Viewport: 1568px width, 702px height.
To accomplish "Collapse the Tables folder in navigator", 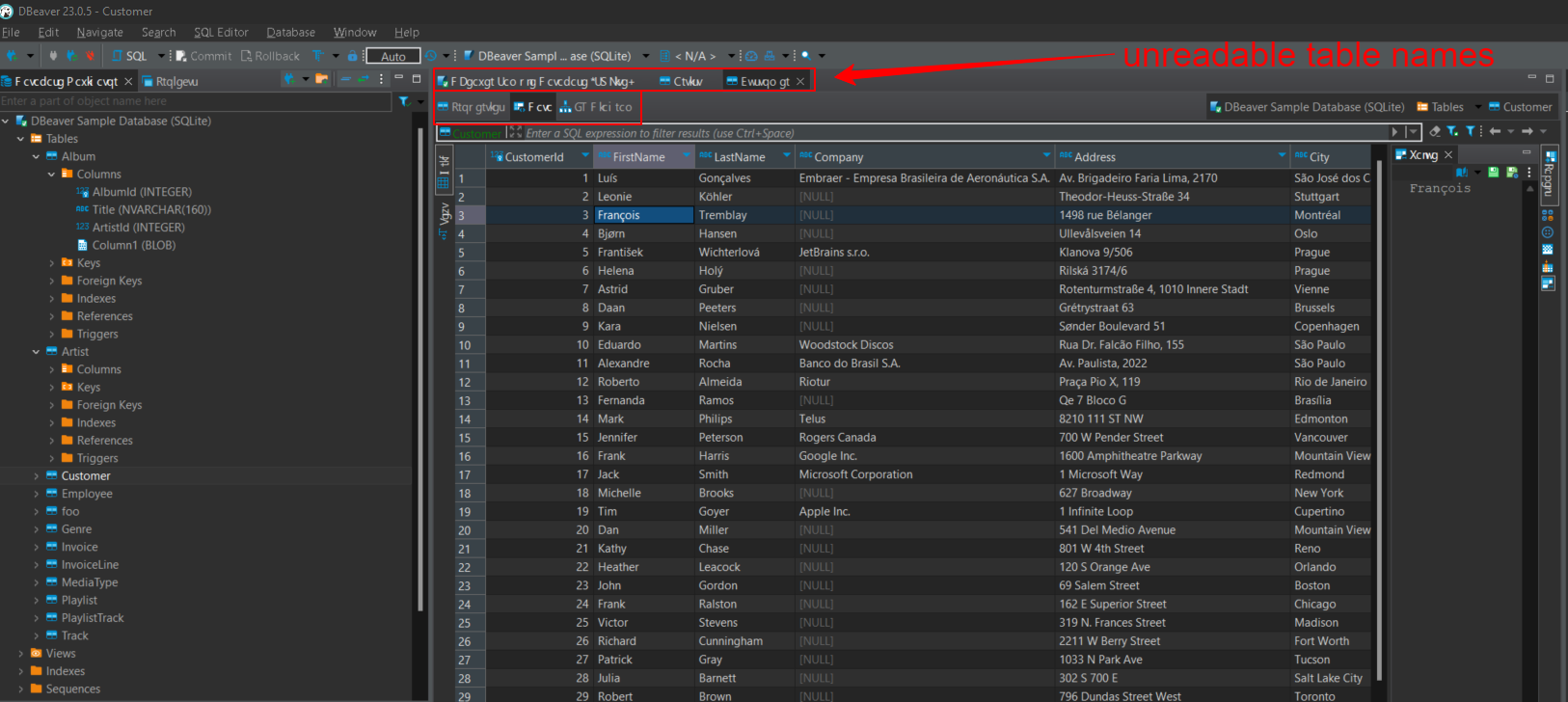I will [21, 139].
